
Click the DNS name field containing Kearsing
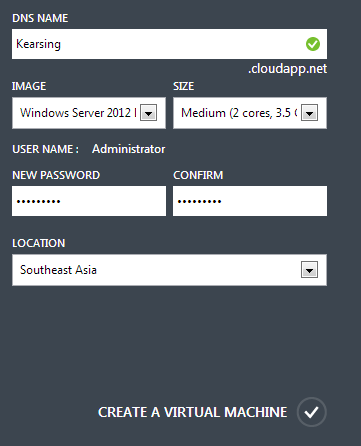(x=169, y=44)
